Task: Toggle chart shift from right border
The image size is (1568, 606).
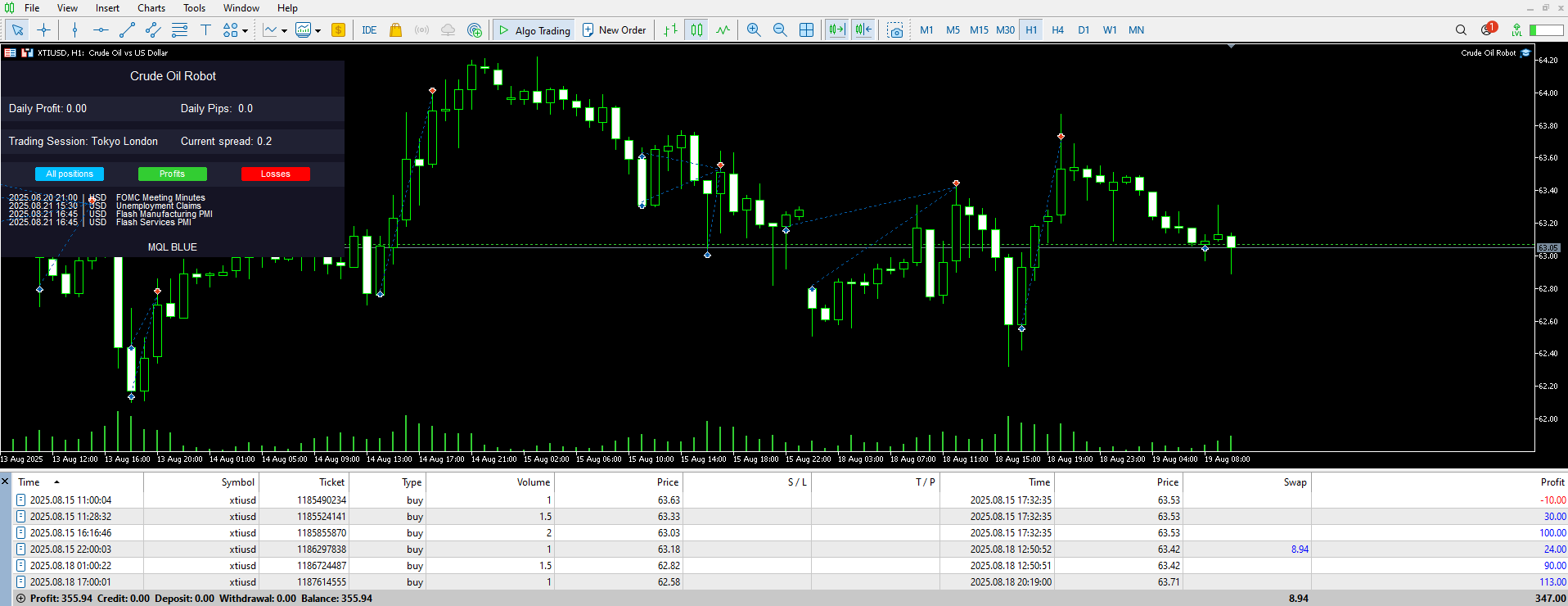Action: 863,30
